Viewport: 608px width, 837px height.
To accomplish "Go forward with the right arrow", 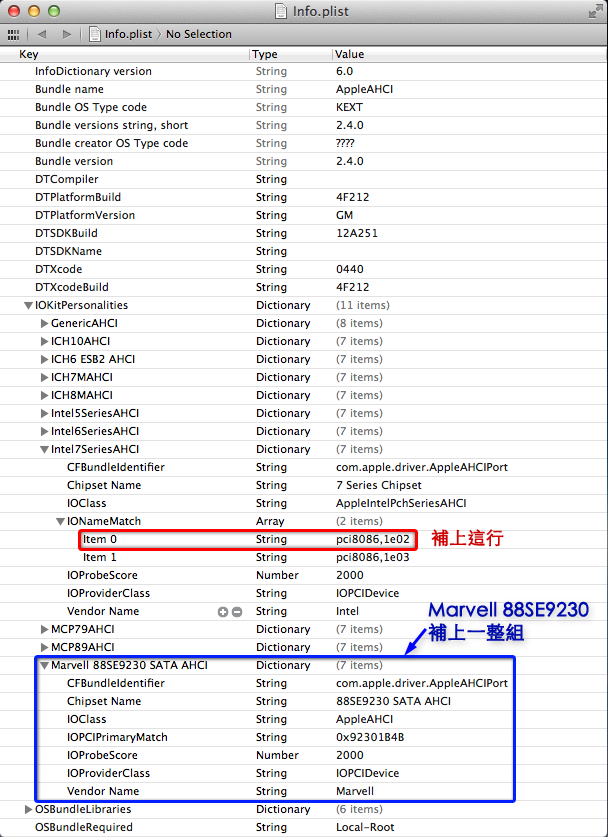I will click(66, 34).
